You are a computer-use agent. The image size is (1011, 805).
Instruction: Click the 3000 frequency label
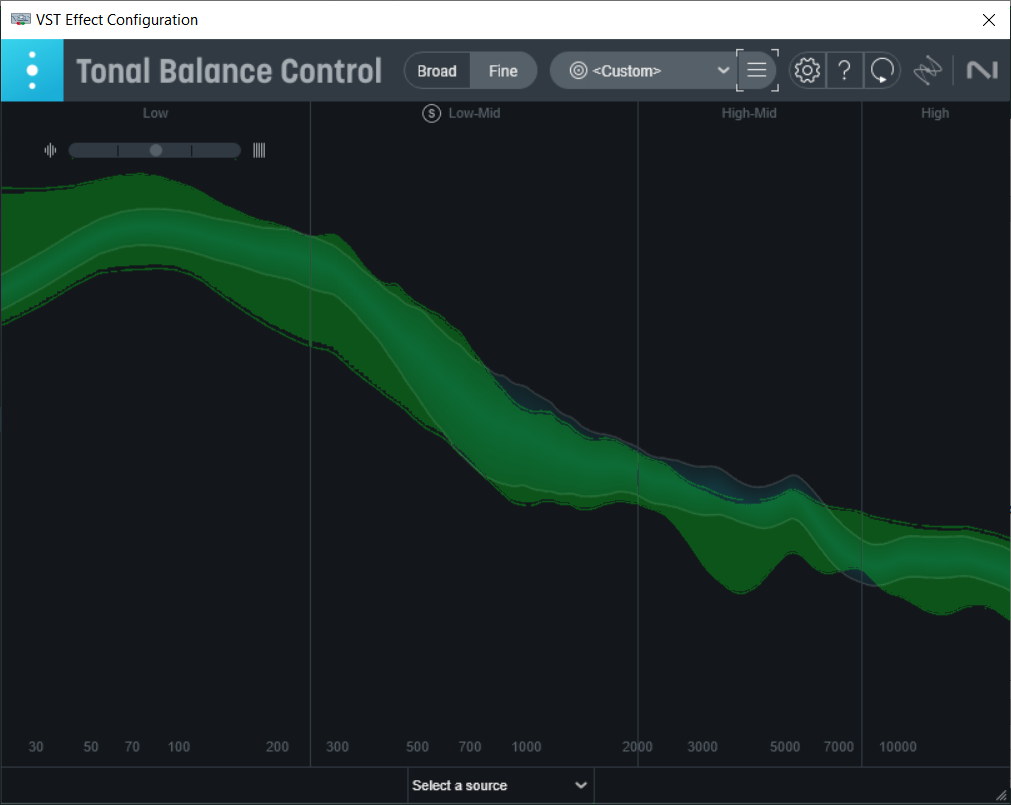pyautogui.click(x=703, y=747)
